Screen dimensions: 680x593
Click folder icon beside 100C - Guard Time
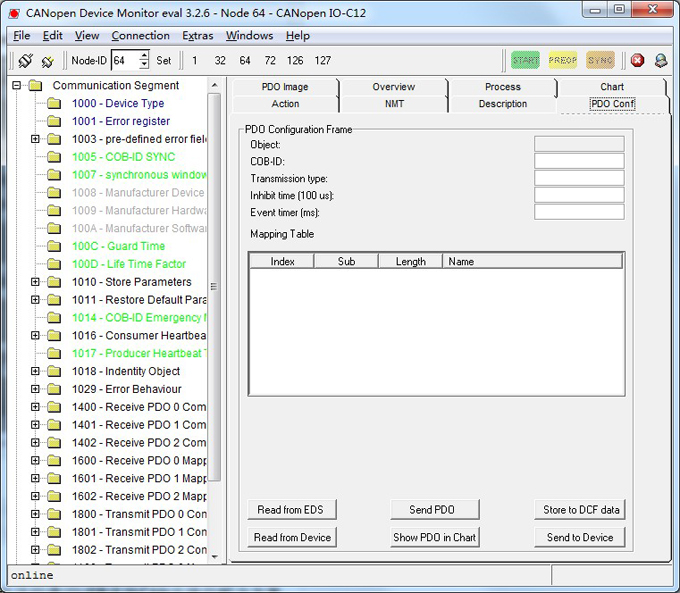pyautogui.click(x=54, y=246)
